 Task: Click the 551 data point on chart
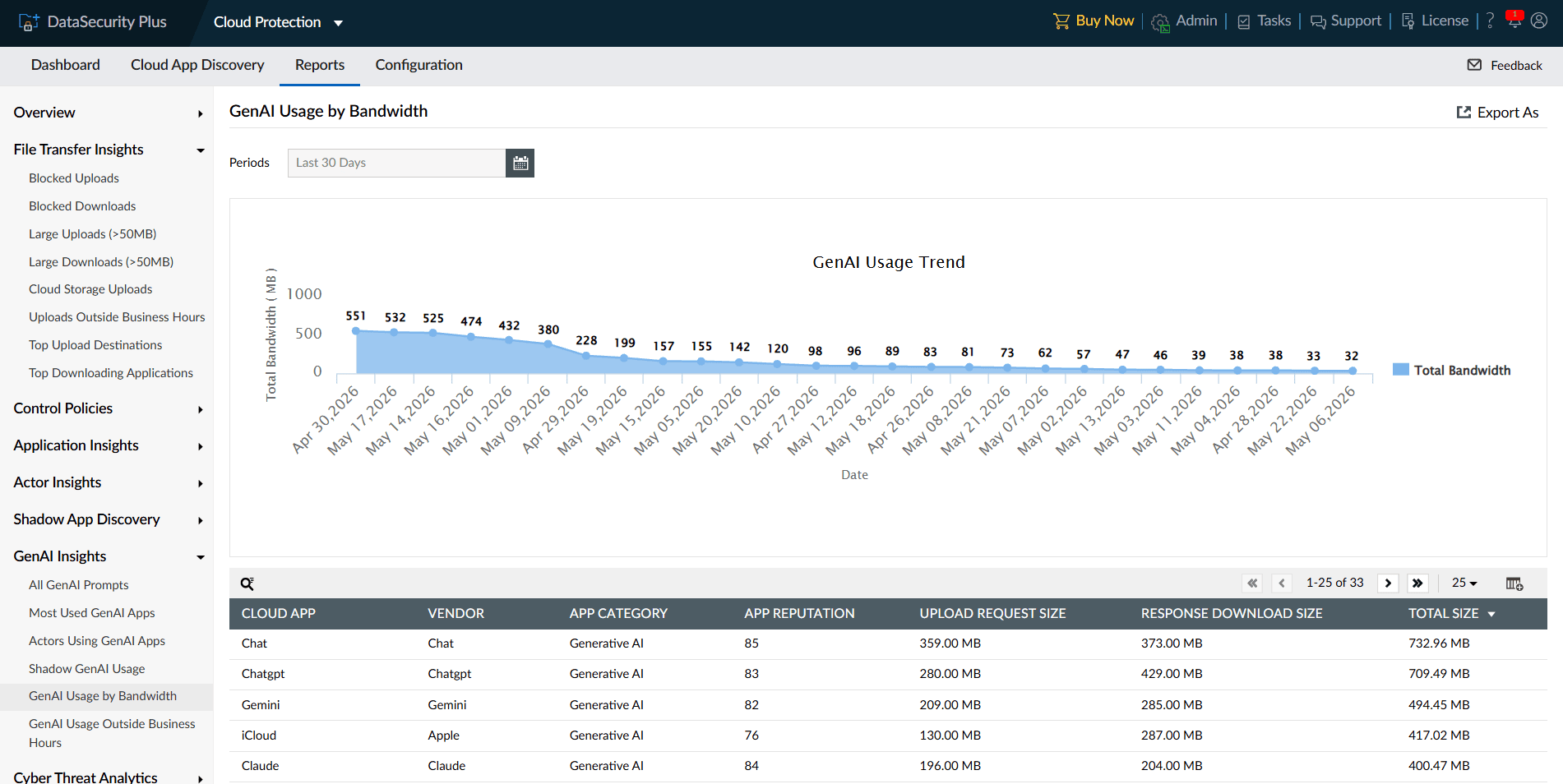click(356, 331)
